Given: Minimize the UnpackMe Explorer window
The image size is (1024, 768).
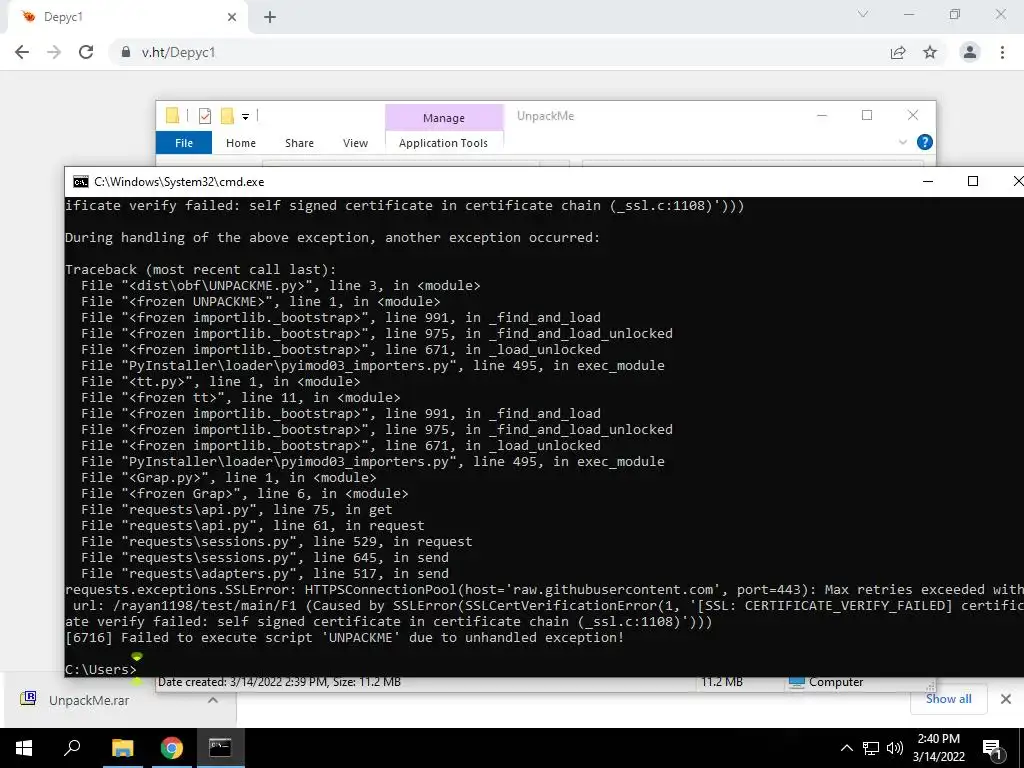Looking at the screenshot, I should (822, 116).
